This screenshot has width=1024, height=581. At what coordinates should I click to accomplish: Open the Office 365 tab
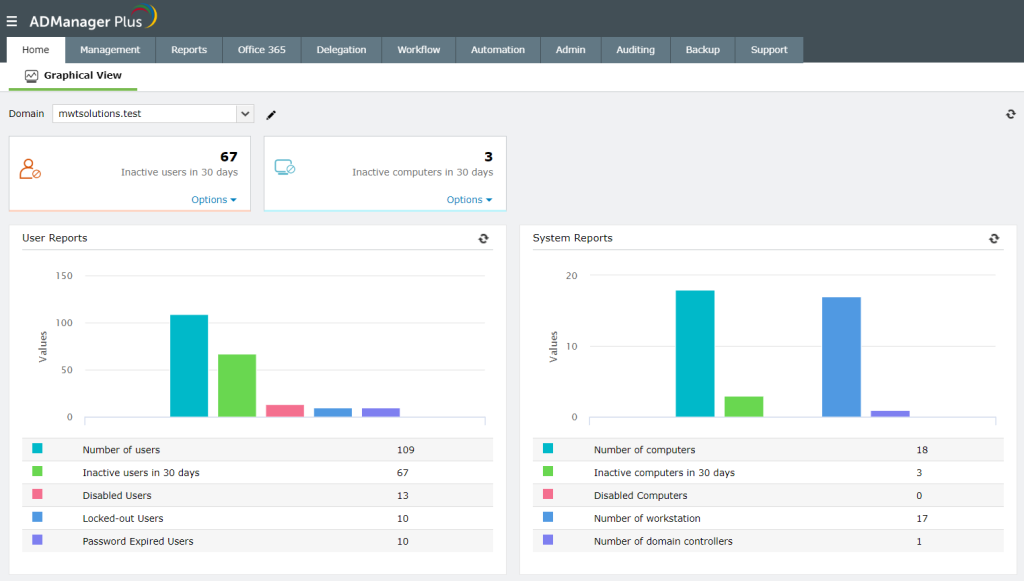[261, 48]
